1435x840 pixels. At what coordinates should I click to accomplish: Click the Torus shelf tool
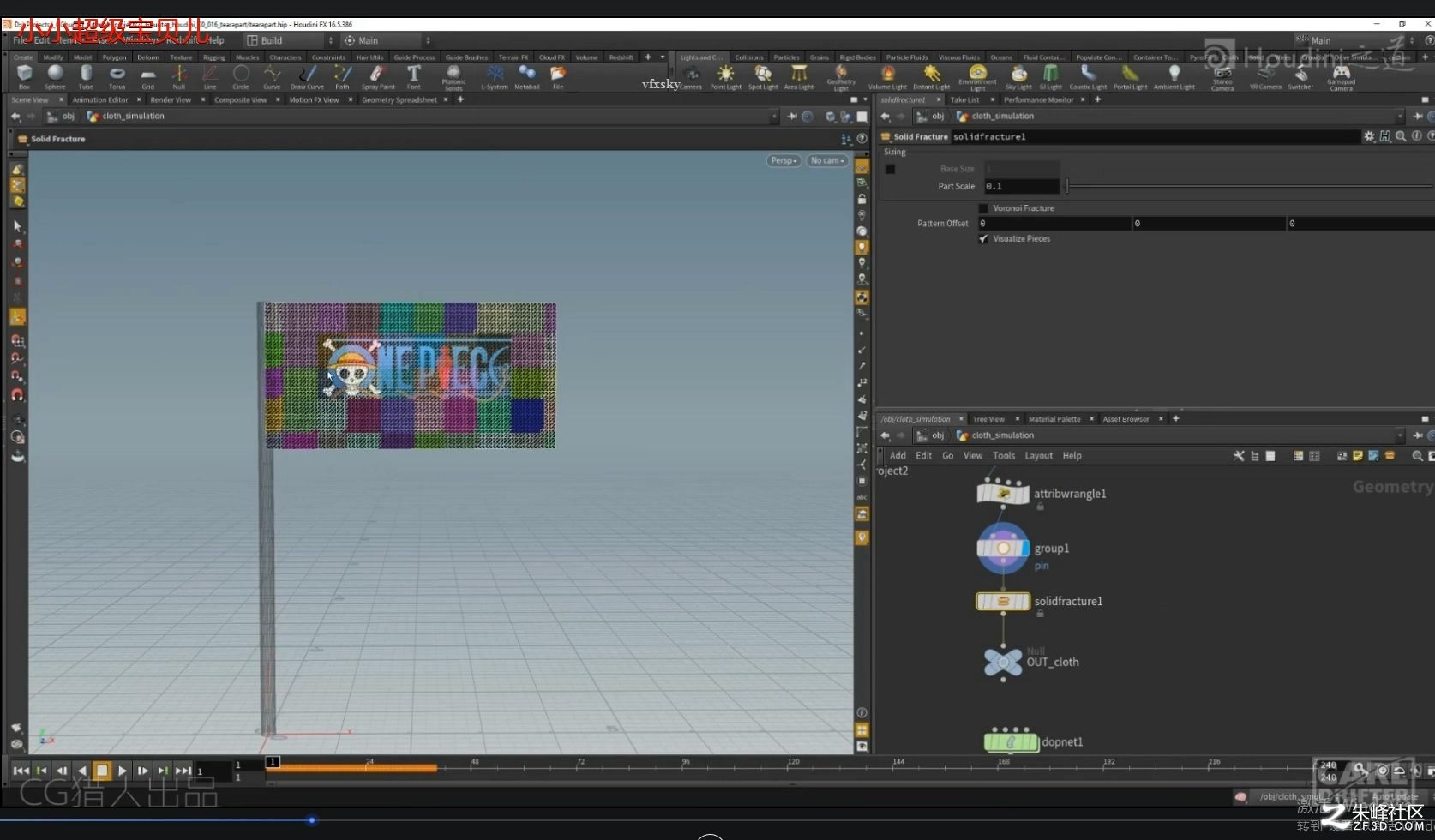[x=117, y=76]
